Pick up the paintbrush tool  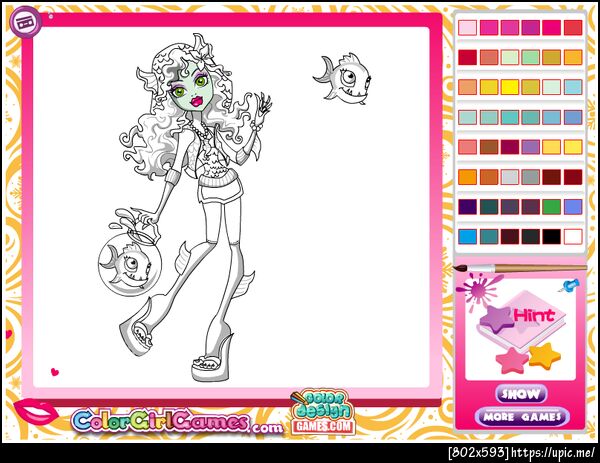click(x=520, y=268)
